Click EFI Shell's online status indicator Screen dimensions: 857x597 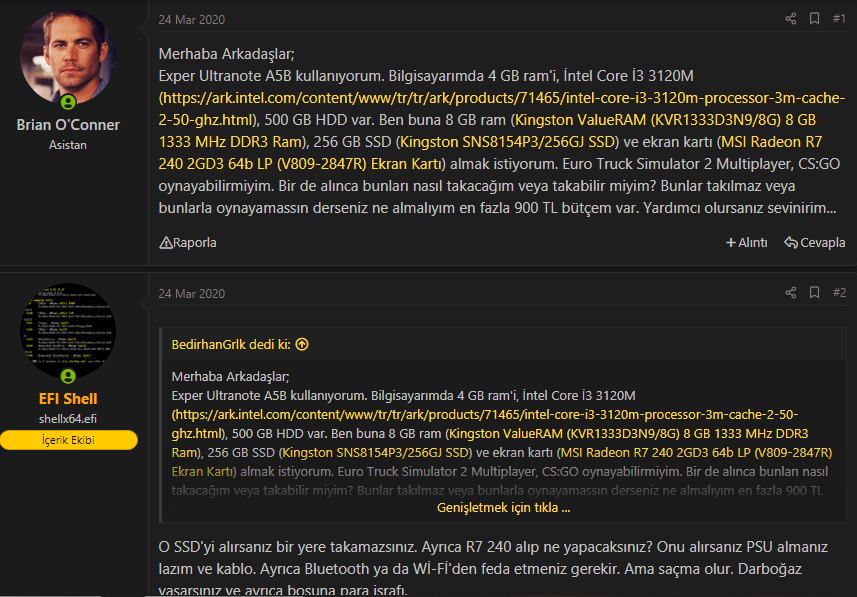click(68, 376)
